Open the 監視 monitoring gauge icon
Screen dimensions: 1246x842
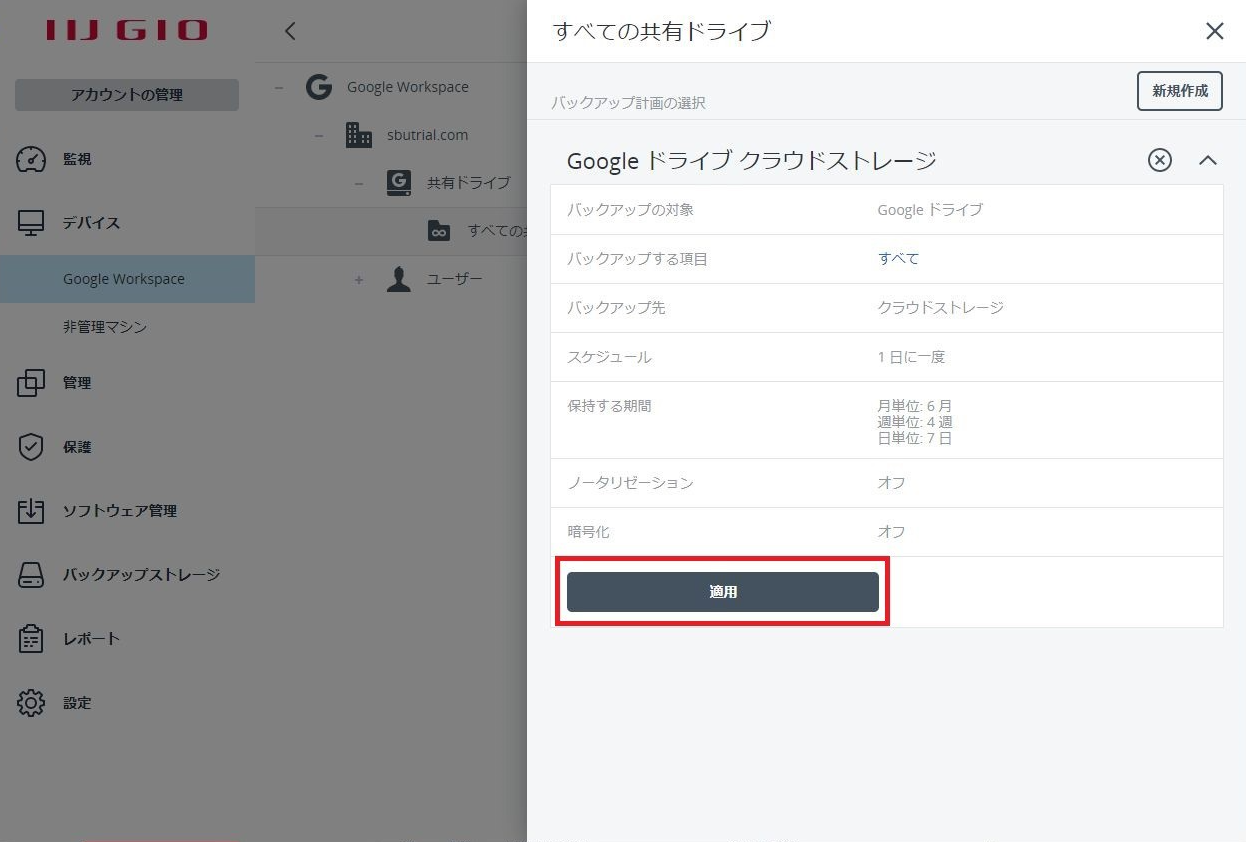(31, 159)
